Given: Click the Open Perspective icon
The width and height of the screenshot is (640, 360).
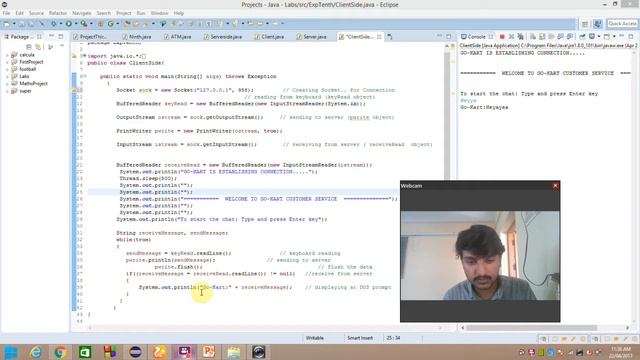Looking at the screenshot, I should 585,24.
